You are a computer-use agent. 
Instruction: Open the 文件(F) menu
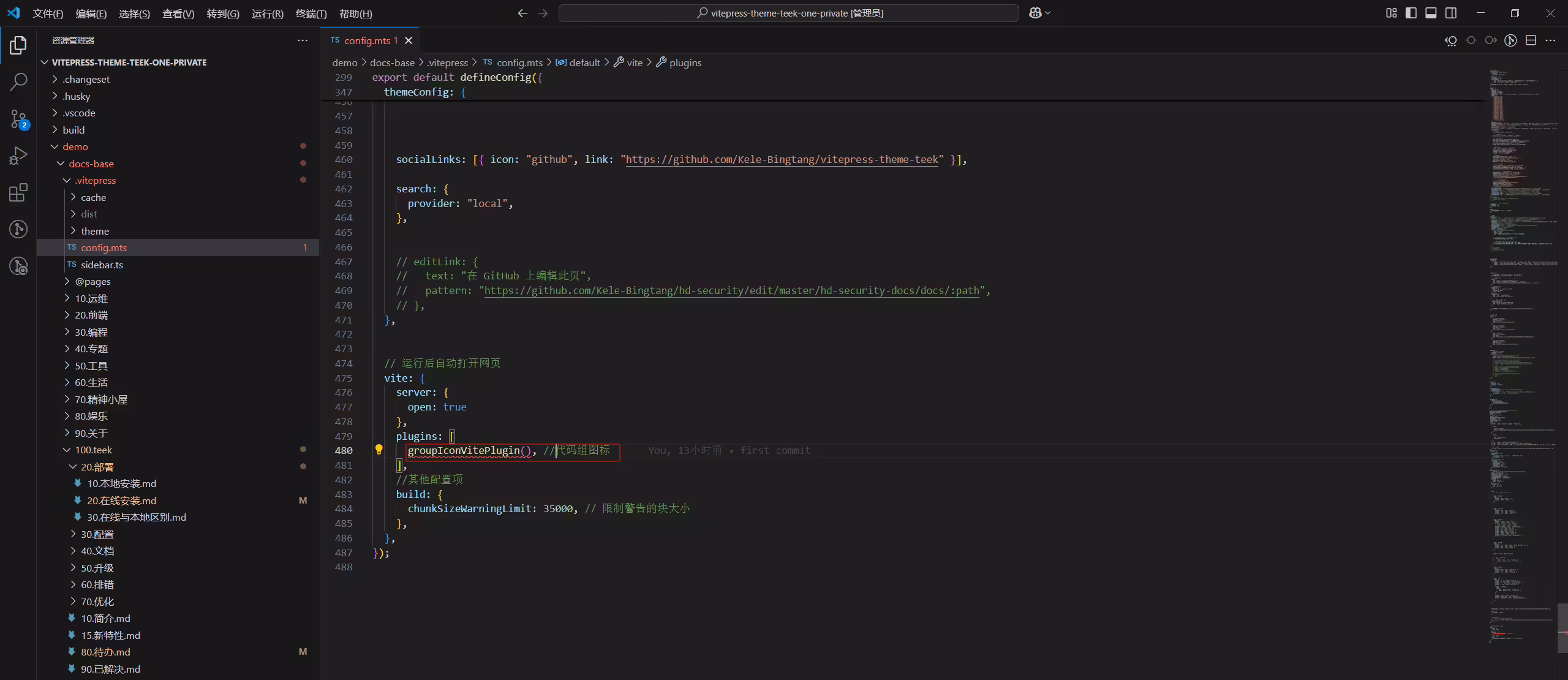click(x=48, y=13)
